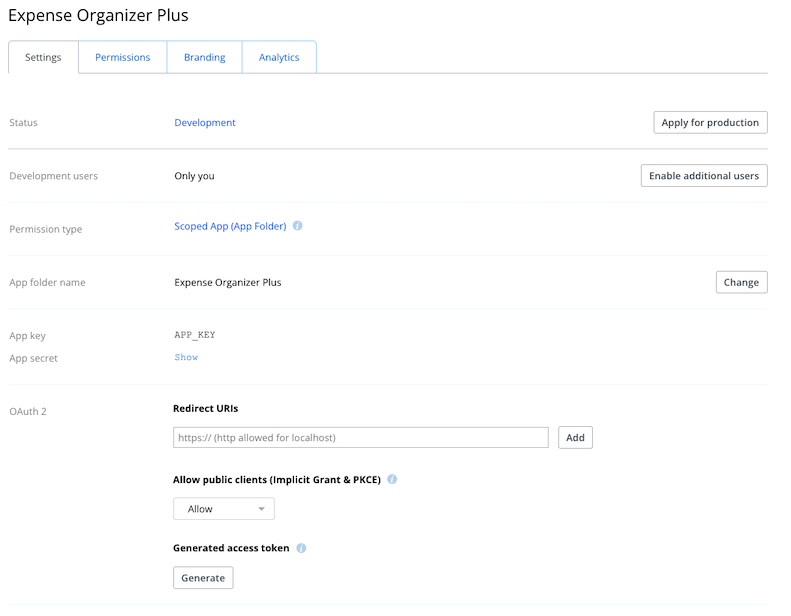This screenshot has width=791, height=616.
Task: Generate an access token
Action: coord(203,578)
